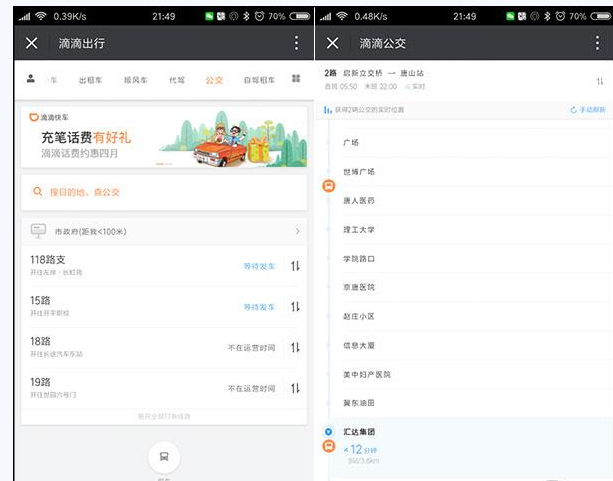The height and width of the screenshot is (481, 613).
Task: Open the grid of all services icon
Action: pos(296,79)
